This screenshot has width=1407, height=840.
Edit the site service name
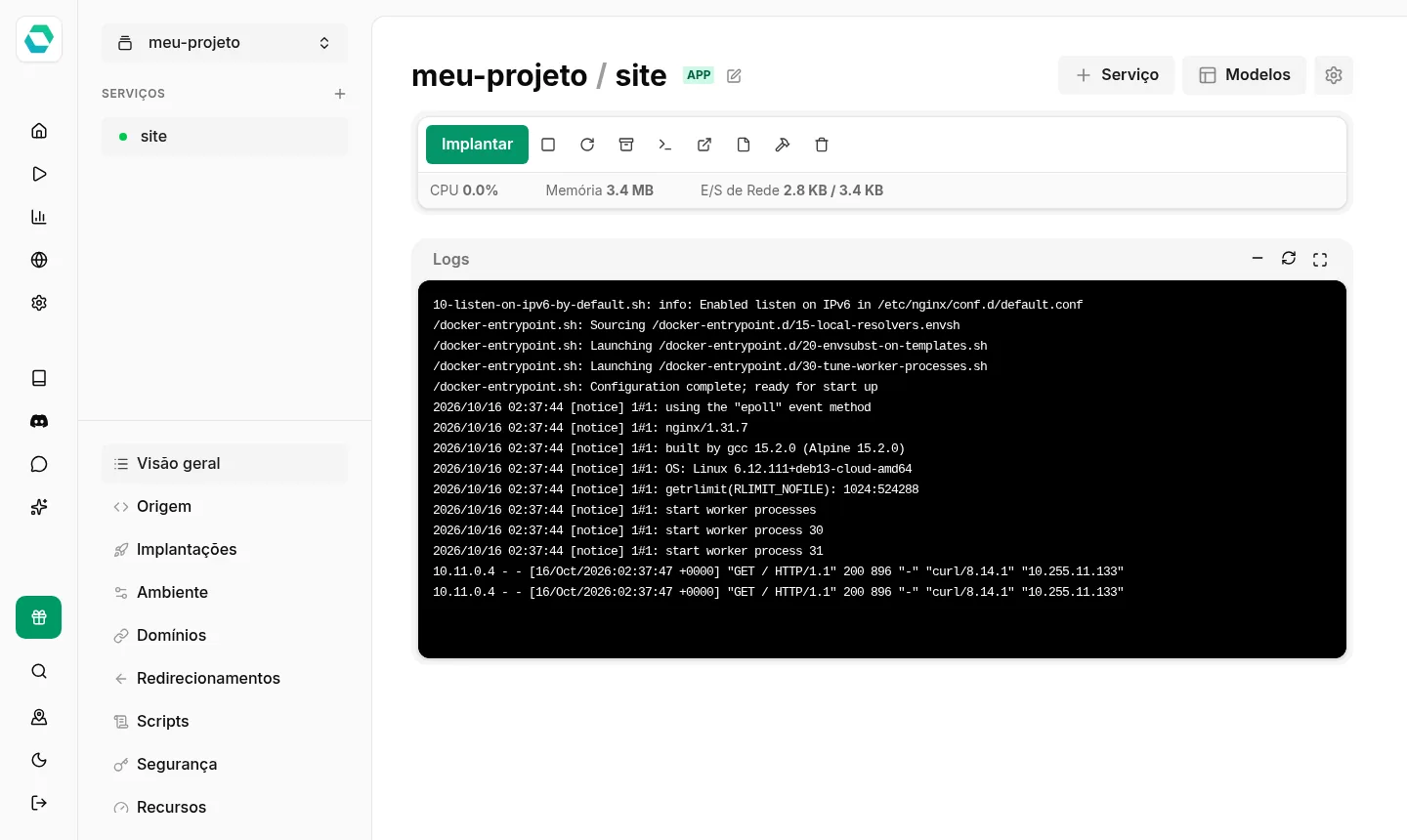[x=734, y=75]
